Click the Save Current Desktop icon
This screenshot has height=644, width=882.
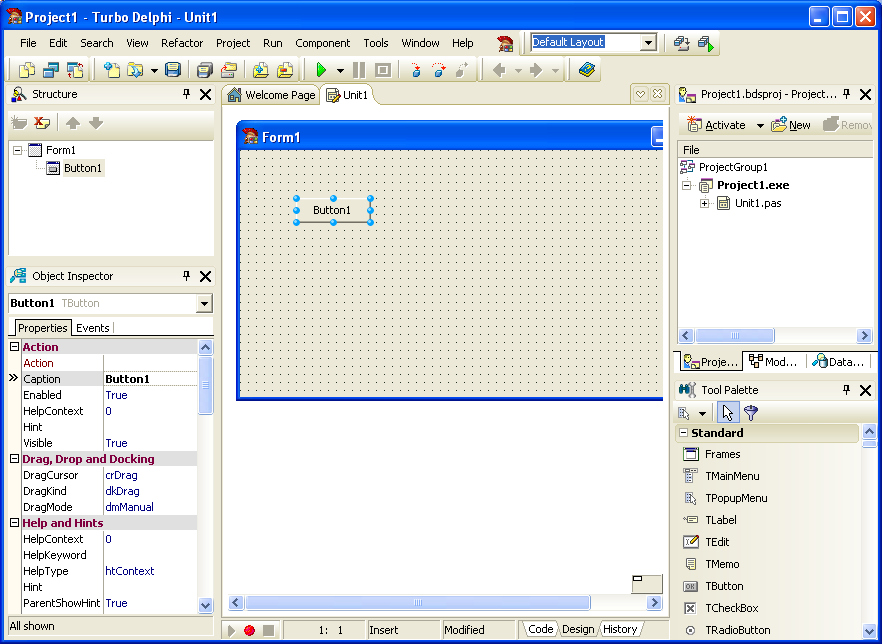pyautogui.click(x=681, y=43)
